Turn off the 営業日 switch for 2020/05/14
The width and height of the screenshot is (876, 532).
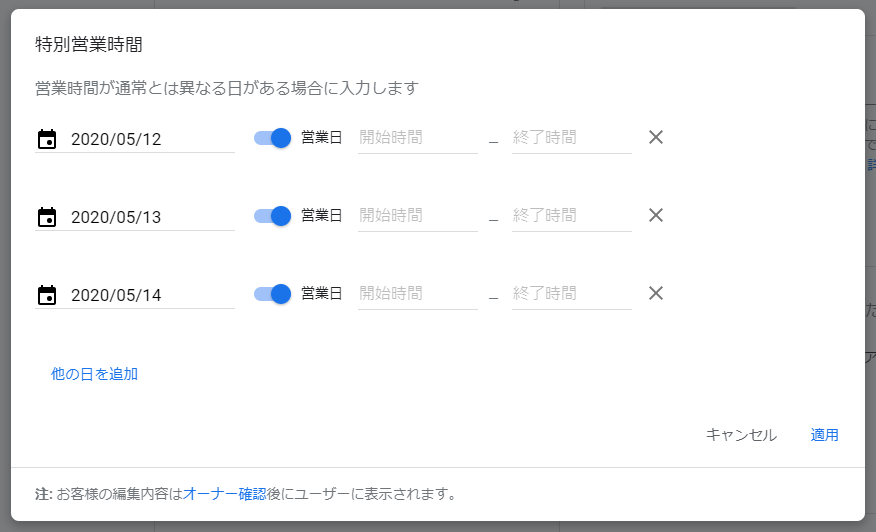coord(272,293)
